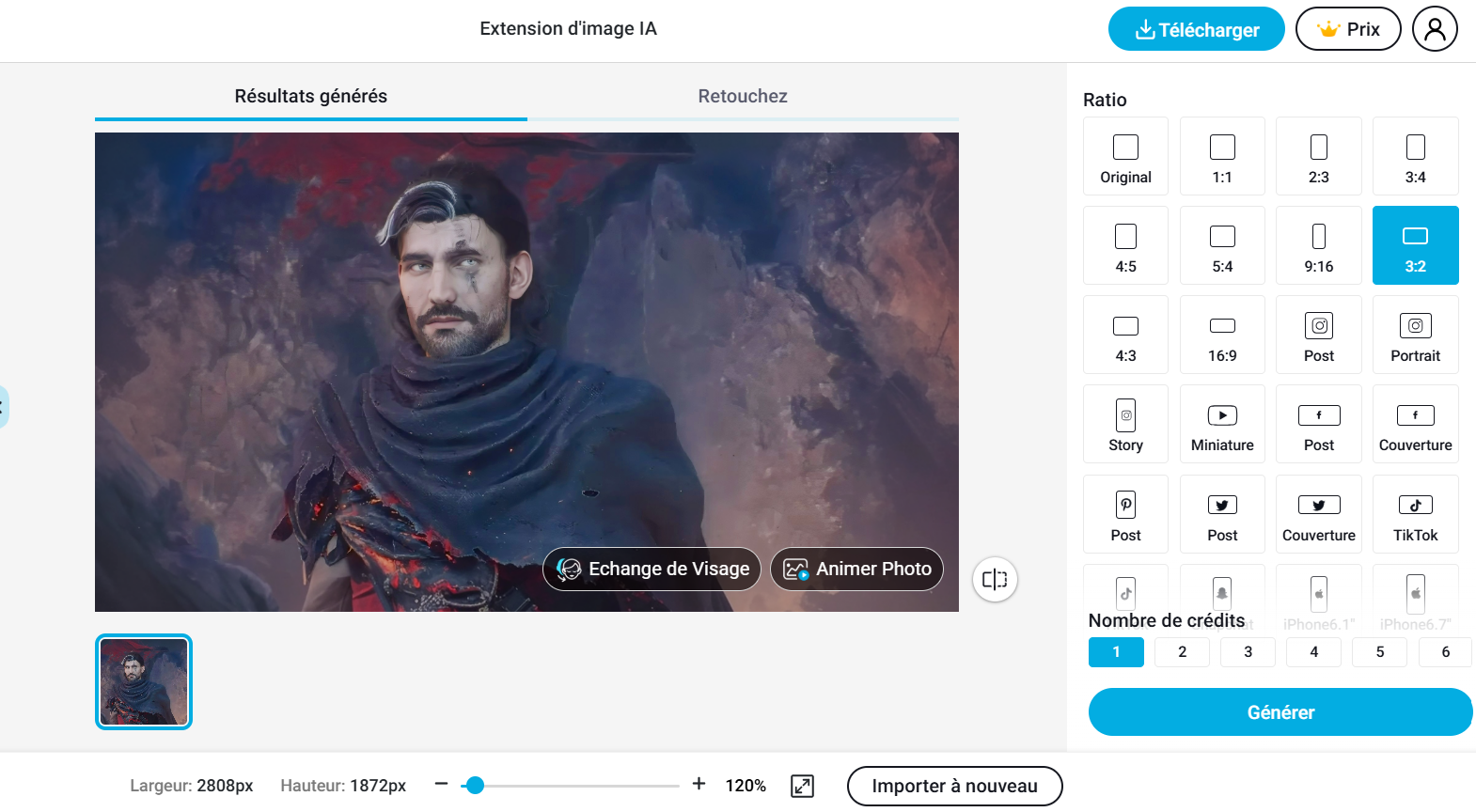Click the Nombre de crédits label

tap(1167, 620)
